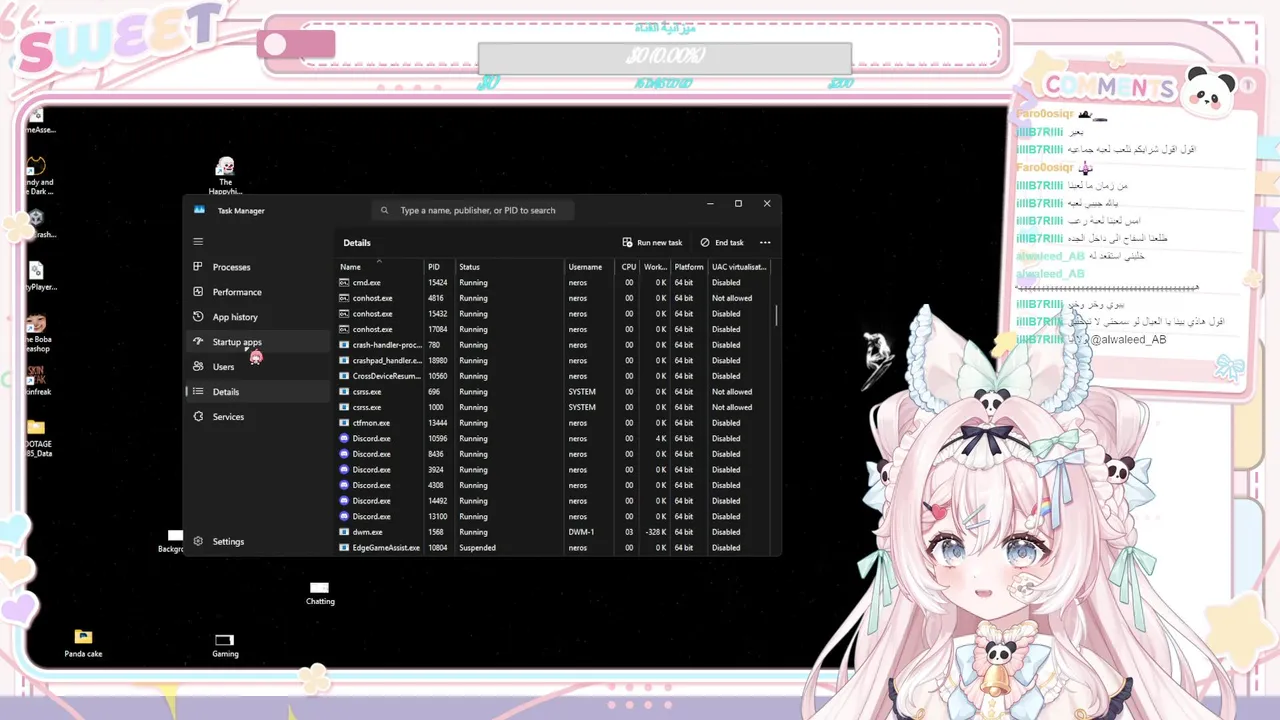The width and height of the screenshot is (1280, 720).
Task: Open the Panda cake folder on the desktop
Action: click(x=83, y=641)
